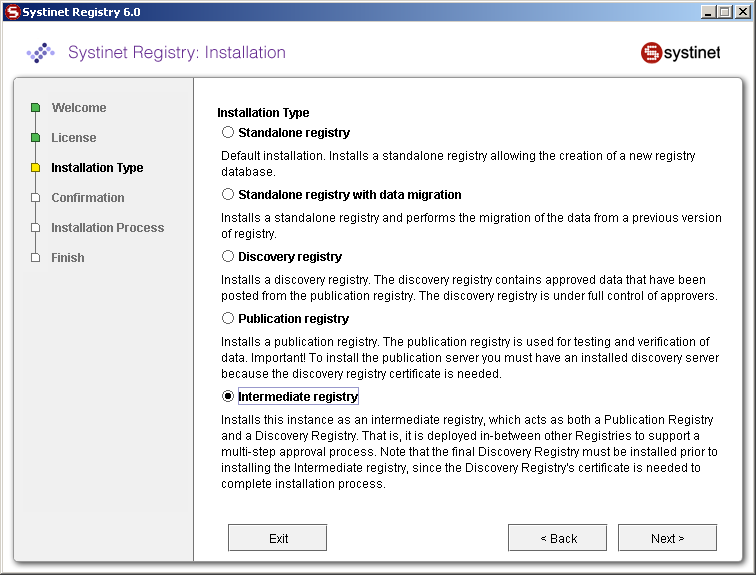Click the Confirmation step label
This screenshot has height=575, width=756.
tap(88, 198)
